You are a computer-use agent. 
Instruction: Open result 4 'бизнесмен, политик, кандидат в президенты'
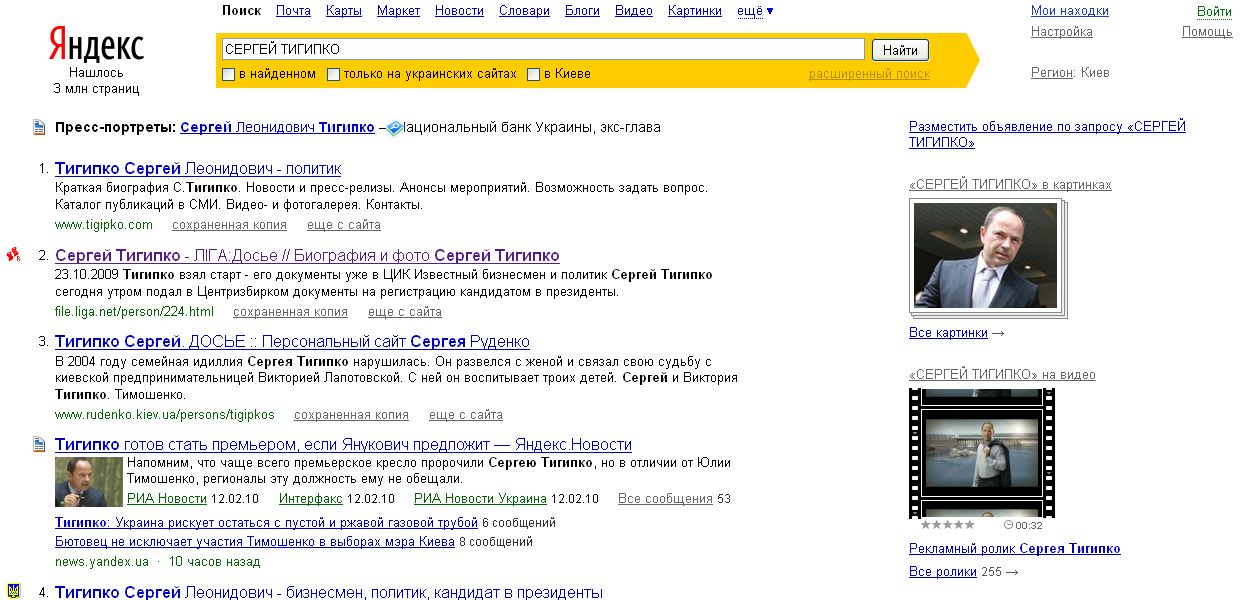click(329, 592)
